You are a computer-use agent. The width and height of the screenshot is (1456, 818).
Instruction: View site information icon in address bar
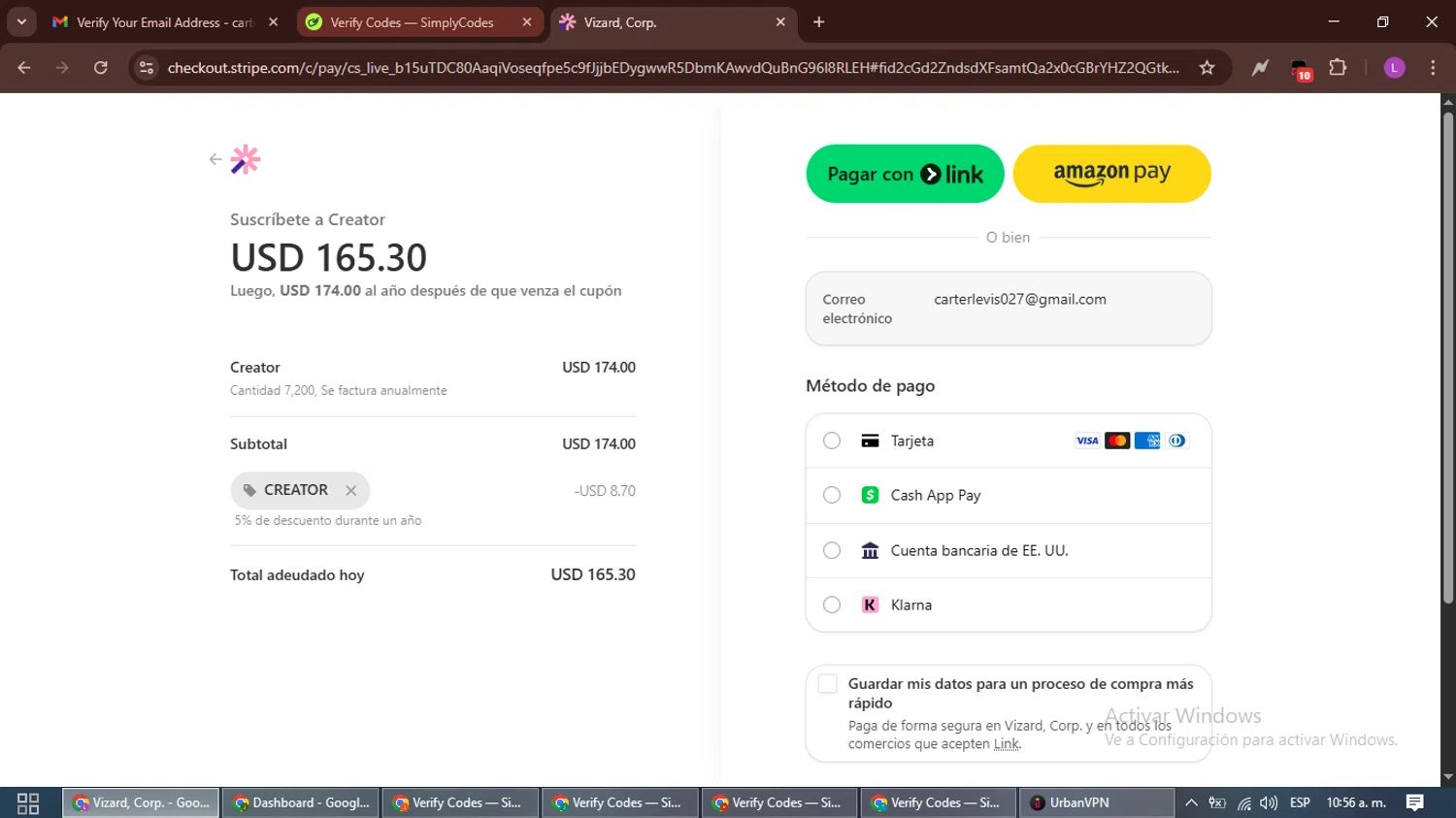coord(147,68)
